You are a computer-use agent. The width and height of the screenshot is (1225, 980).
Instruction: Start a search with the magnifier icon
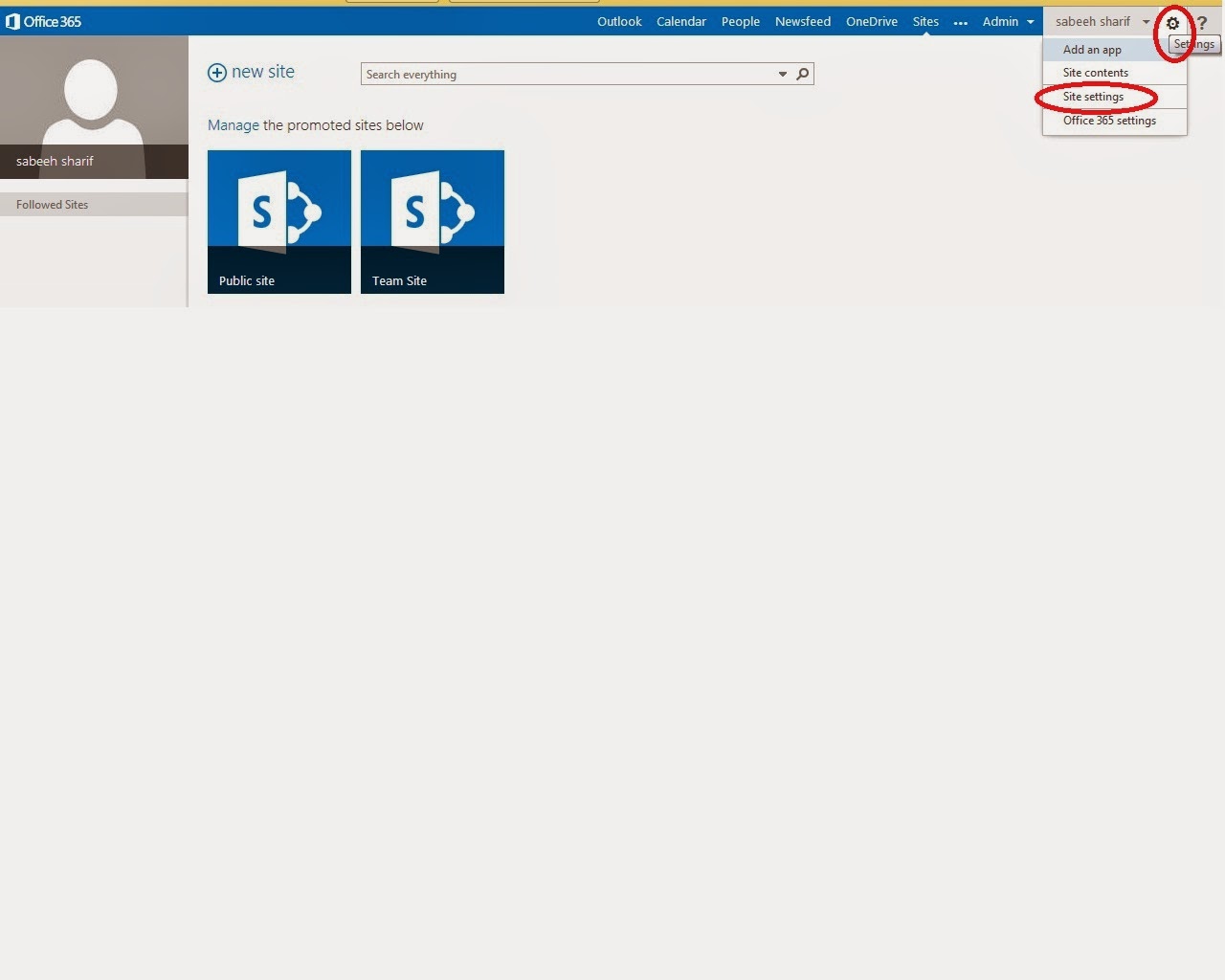point(802,74)
